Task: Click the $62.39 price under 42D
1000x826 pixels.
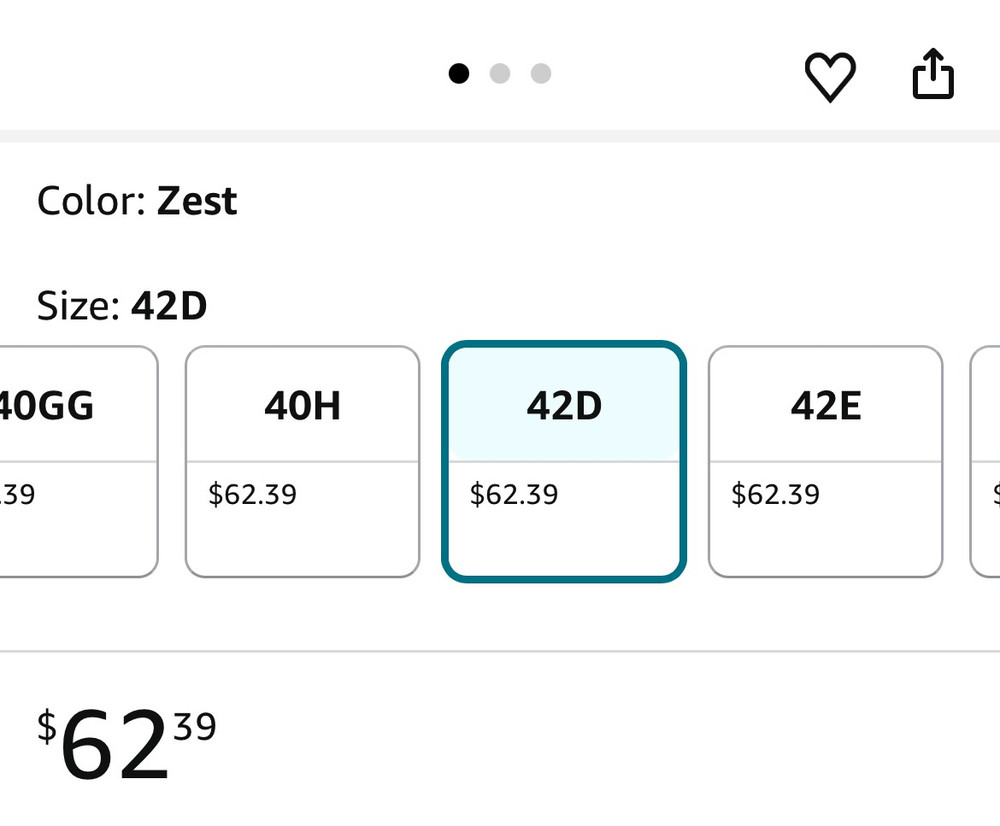Action: pyautogui.click(x=514, y=494)
